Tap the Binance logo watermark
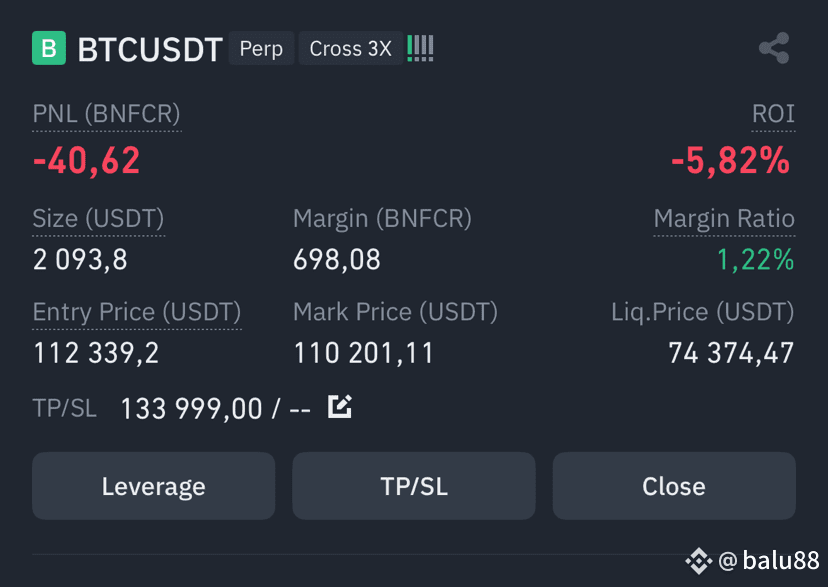The image size is (828, 587). point(699,561)
